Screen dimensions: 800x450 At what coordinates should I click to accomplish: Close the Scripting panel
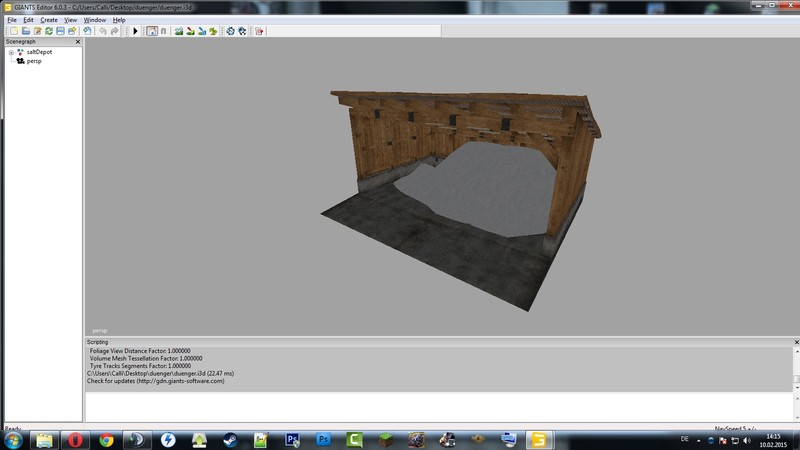795,341
